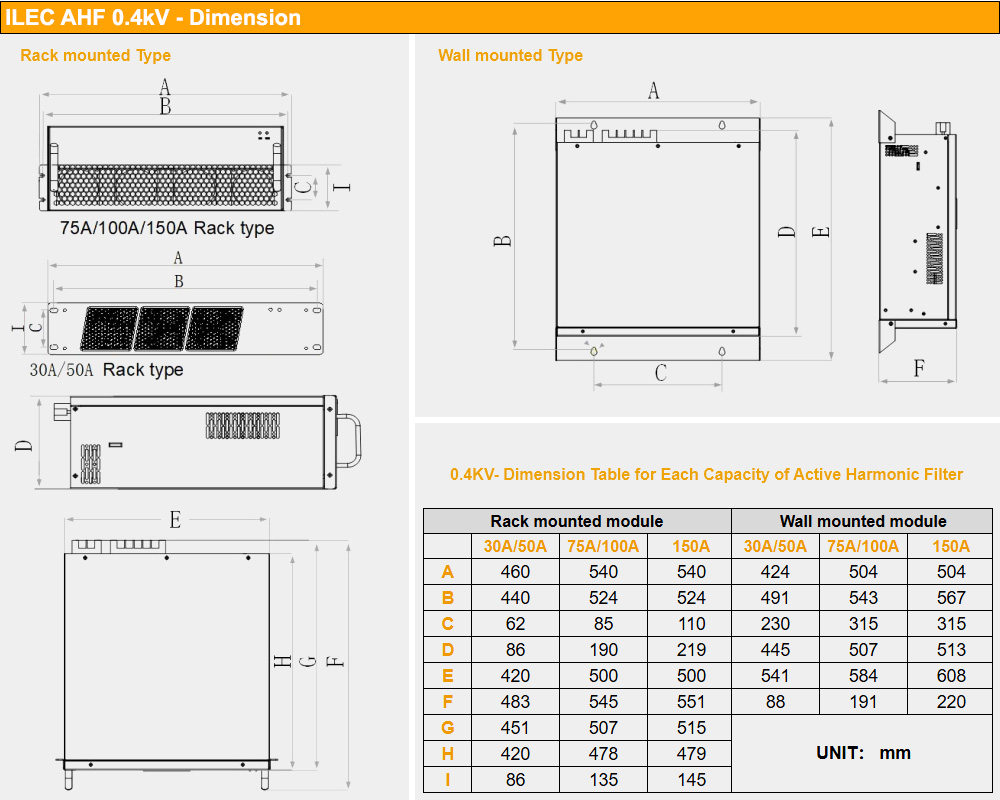1000x800 pixels.
Task: Click the '30A/50A Rack type' caption
Action: coord(107,369)
